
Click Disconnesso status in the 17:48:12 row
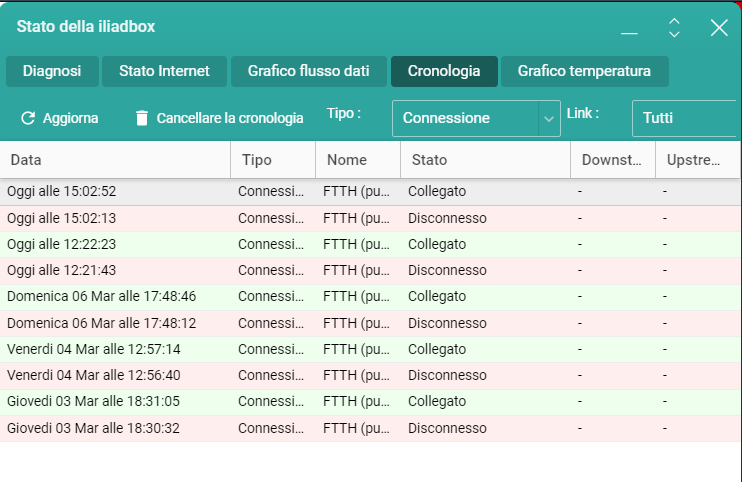pos(447,324)
